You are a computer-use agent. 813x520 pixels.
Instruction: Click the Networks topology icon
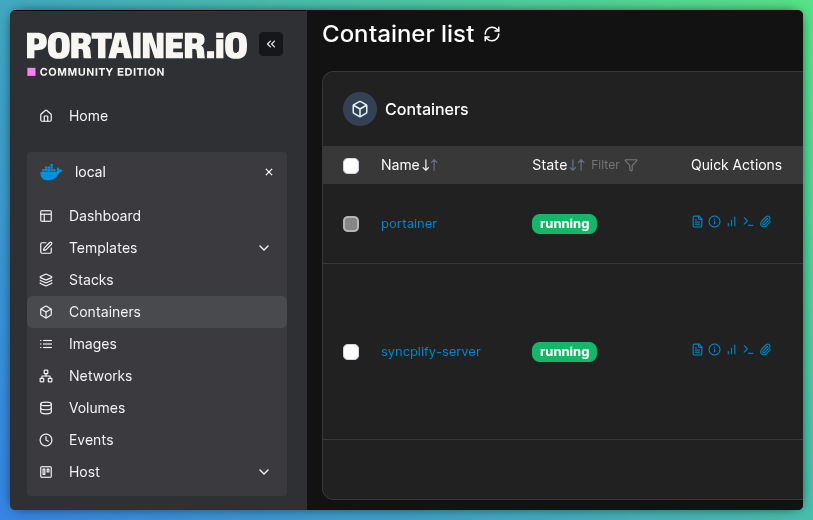[x=46, y=376]
